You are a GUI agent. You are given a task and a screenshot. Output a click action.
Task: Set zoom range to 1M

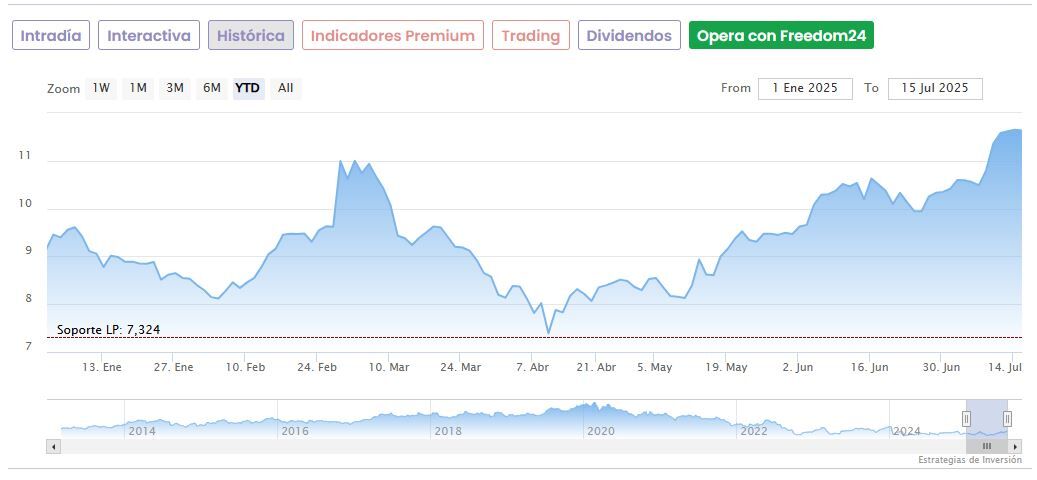click(138, 88)
